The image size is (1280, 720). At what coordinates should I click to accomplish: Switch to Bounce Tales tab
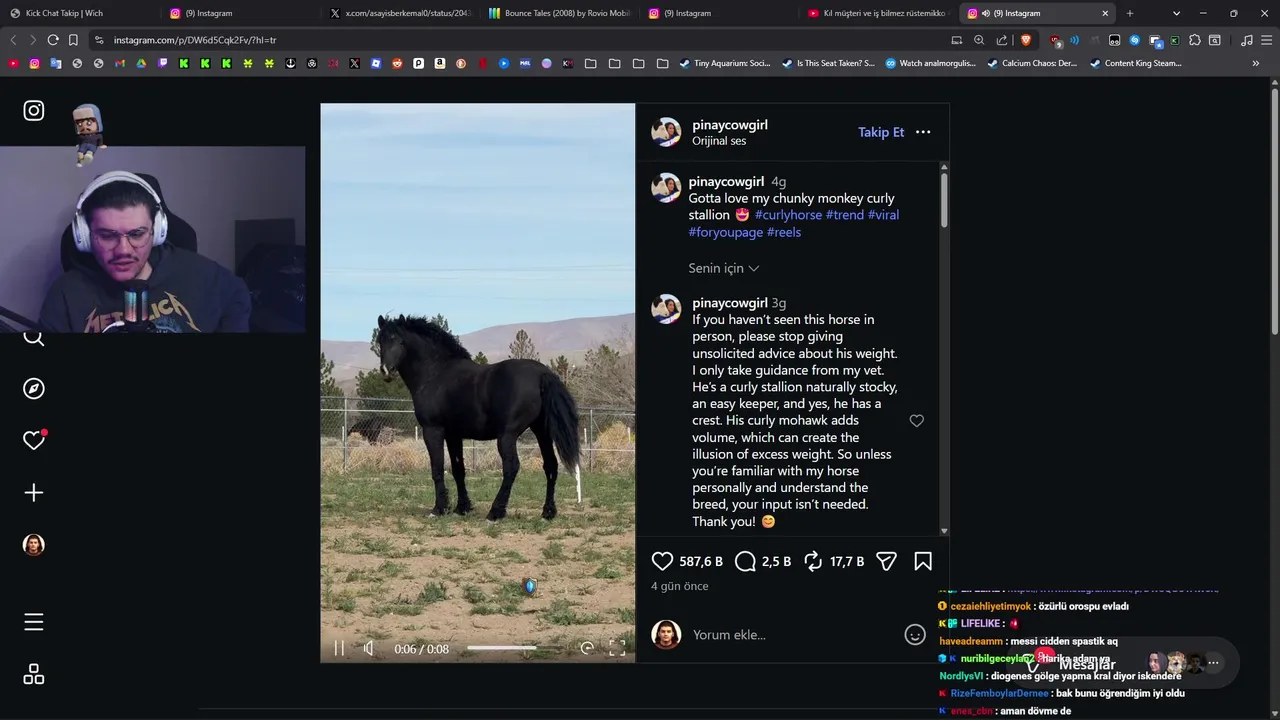coord(560,13)
